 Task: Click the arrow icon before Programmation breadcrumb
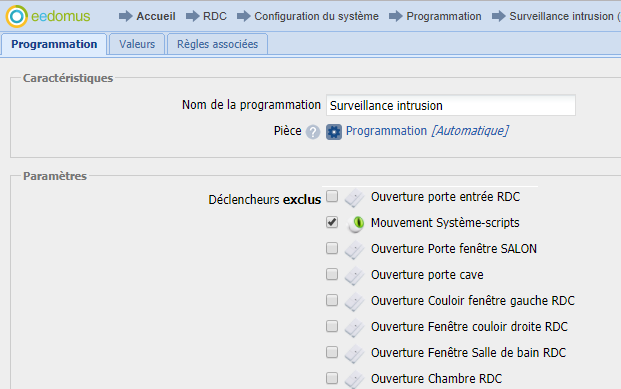(x=396, y=16)
